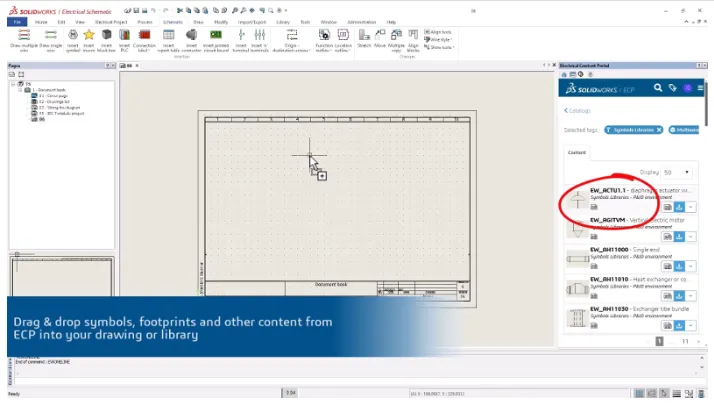Expand options arrow for EW_ACTU1.1

[691, 207]
